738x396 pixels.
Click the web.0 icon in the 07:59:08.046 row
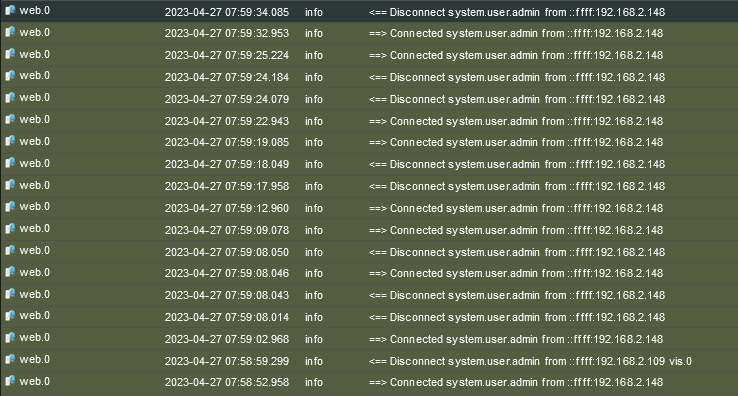tap(10, 272)
